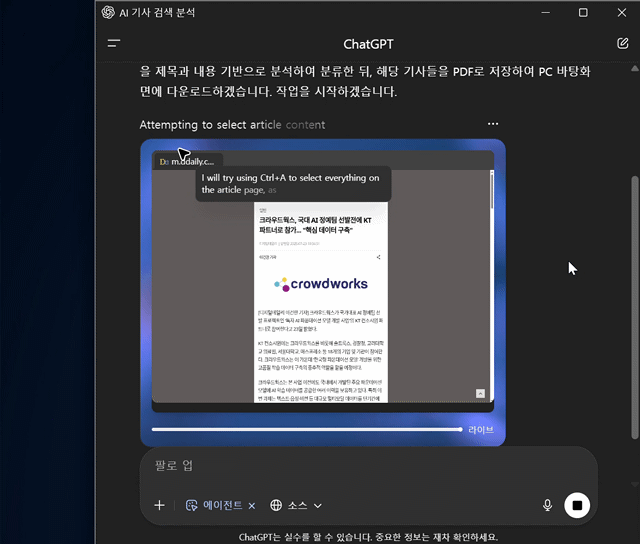Image resolution: width=640 pixels, height=544 pixels.
Task: Activate voice input microphone icon
Action: (x=548, y=505)
